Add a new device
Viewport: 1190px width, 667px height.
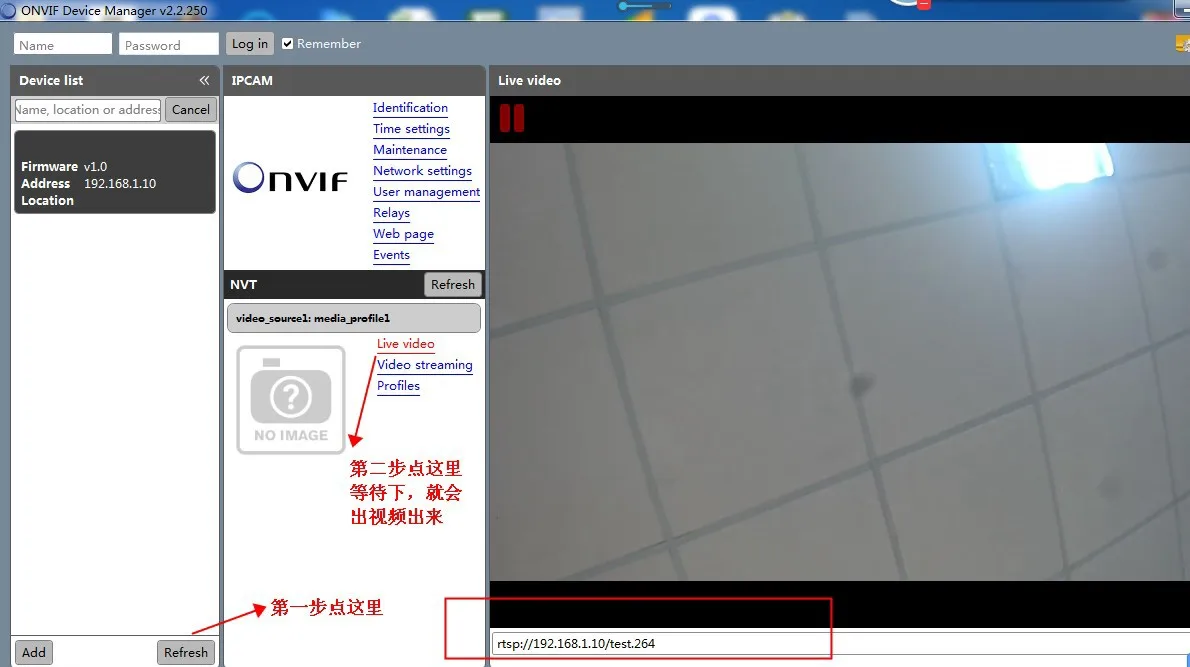(33, 651)
